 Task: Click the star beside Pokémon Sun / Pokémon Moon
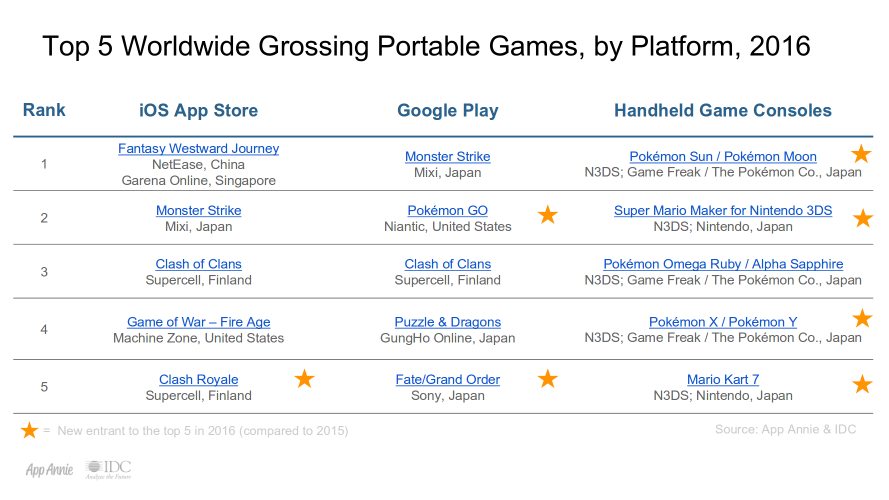coord(861,153)
